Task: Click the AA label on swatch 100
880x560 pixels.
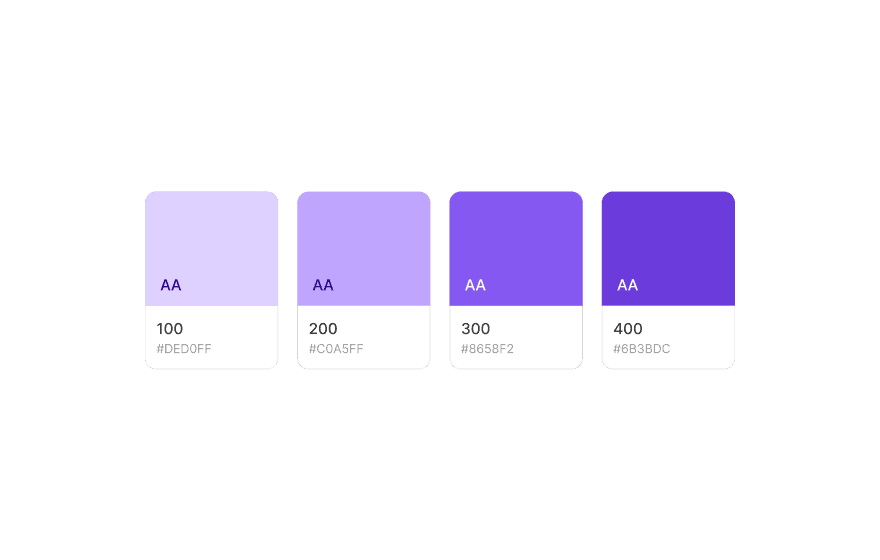Action: pos(171,285)
